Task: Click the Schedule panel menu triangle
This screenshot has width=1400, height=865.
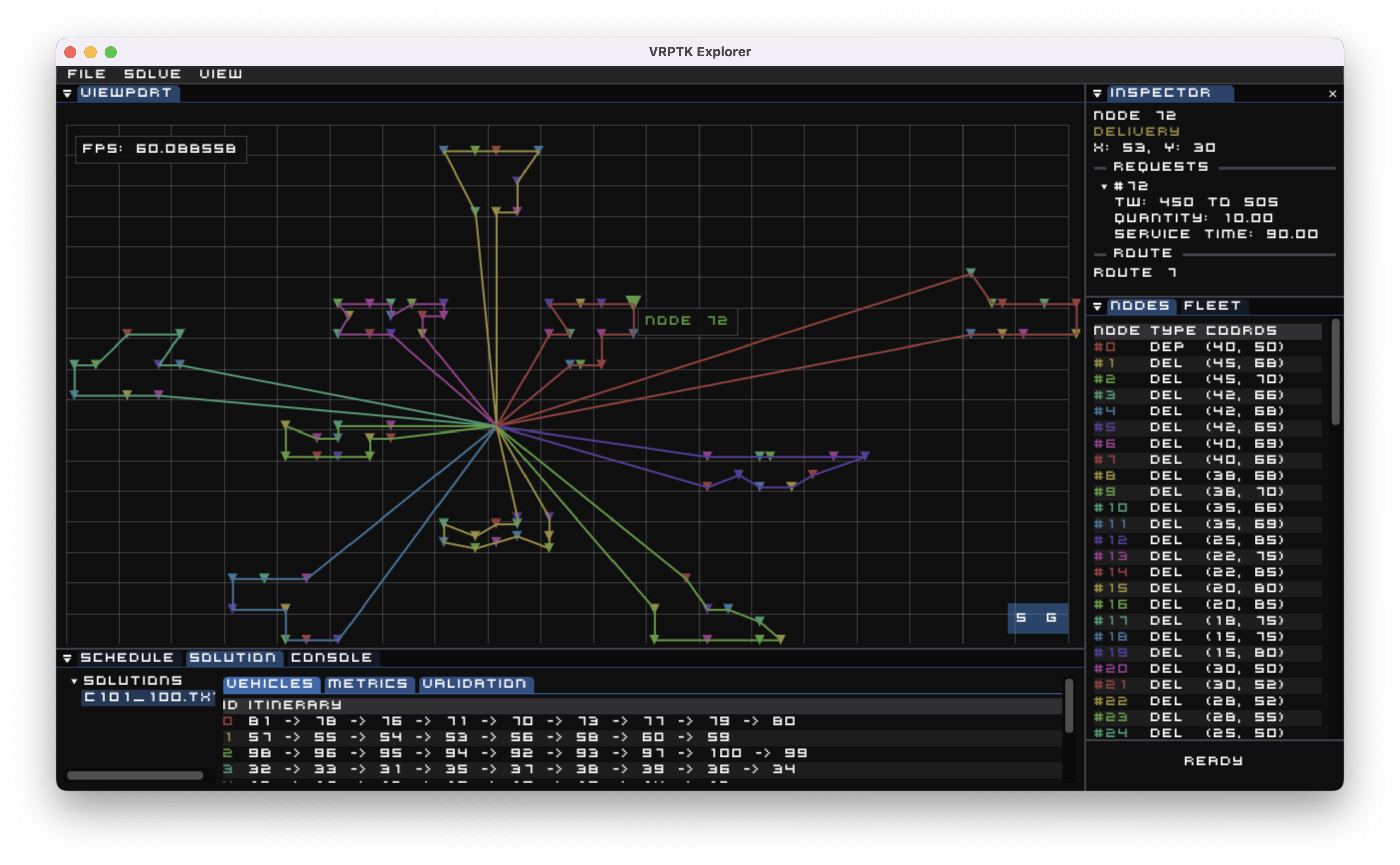Action: pos(67,658)
